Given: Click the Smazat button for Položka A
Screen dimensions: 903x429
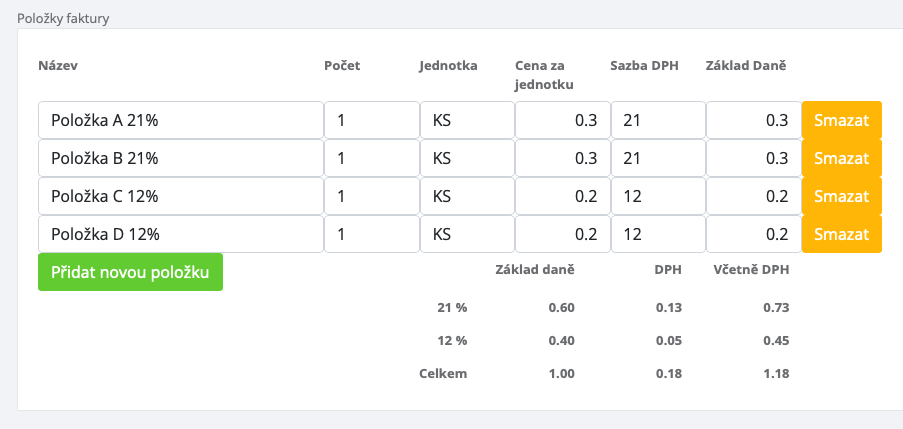Looking at the screenshot, I should (x=841, y=120).
